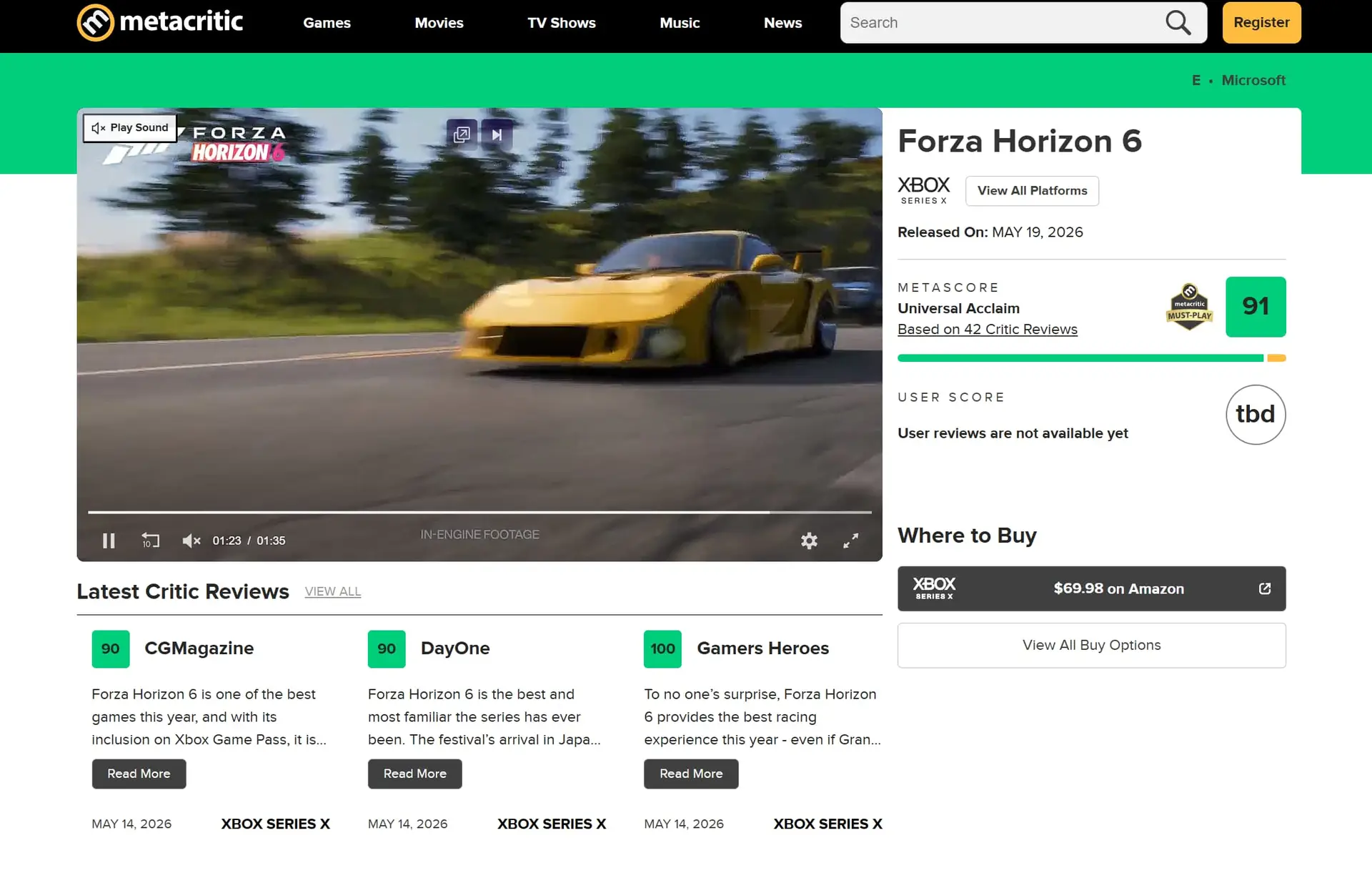The width and height of the screenshot is (1372, 873).
Task: Click the external link icon on Amazon button
Action: point(1264,588)
